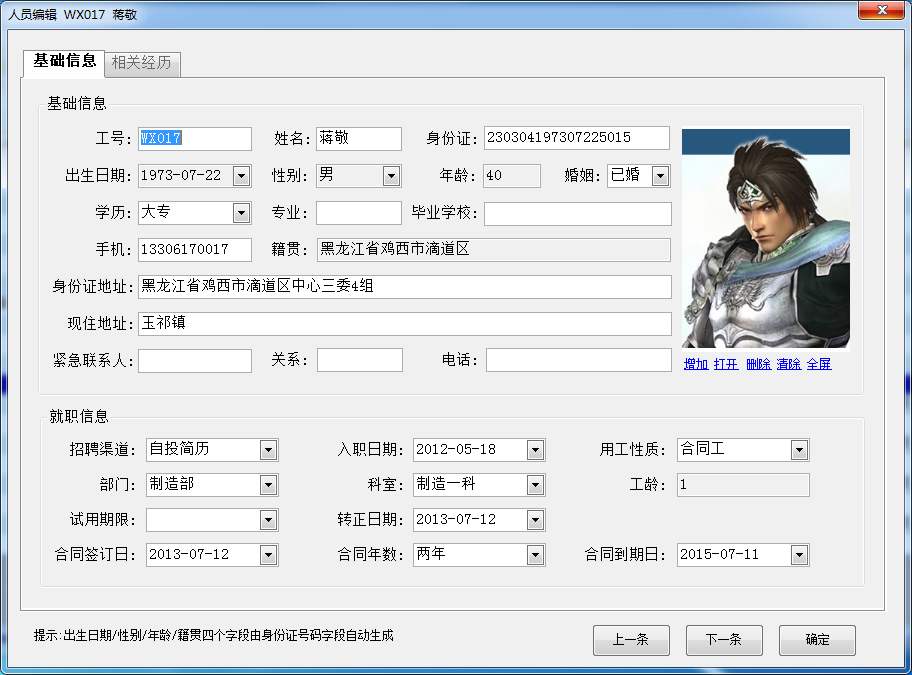
Task: Open the 入职日期 date dropdown
Action: coord(535,450)
